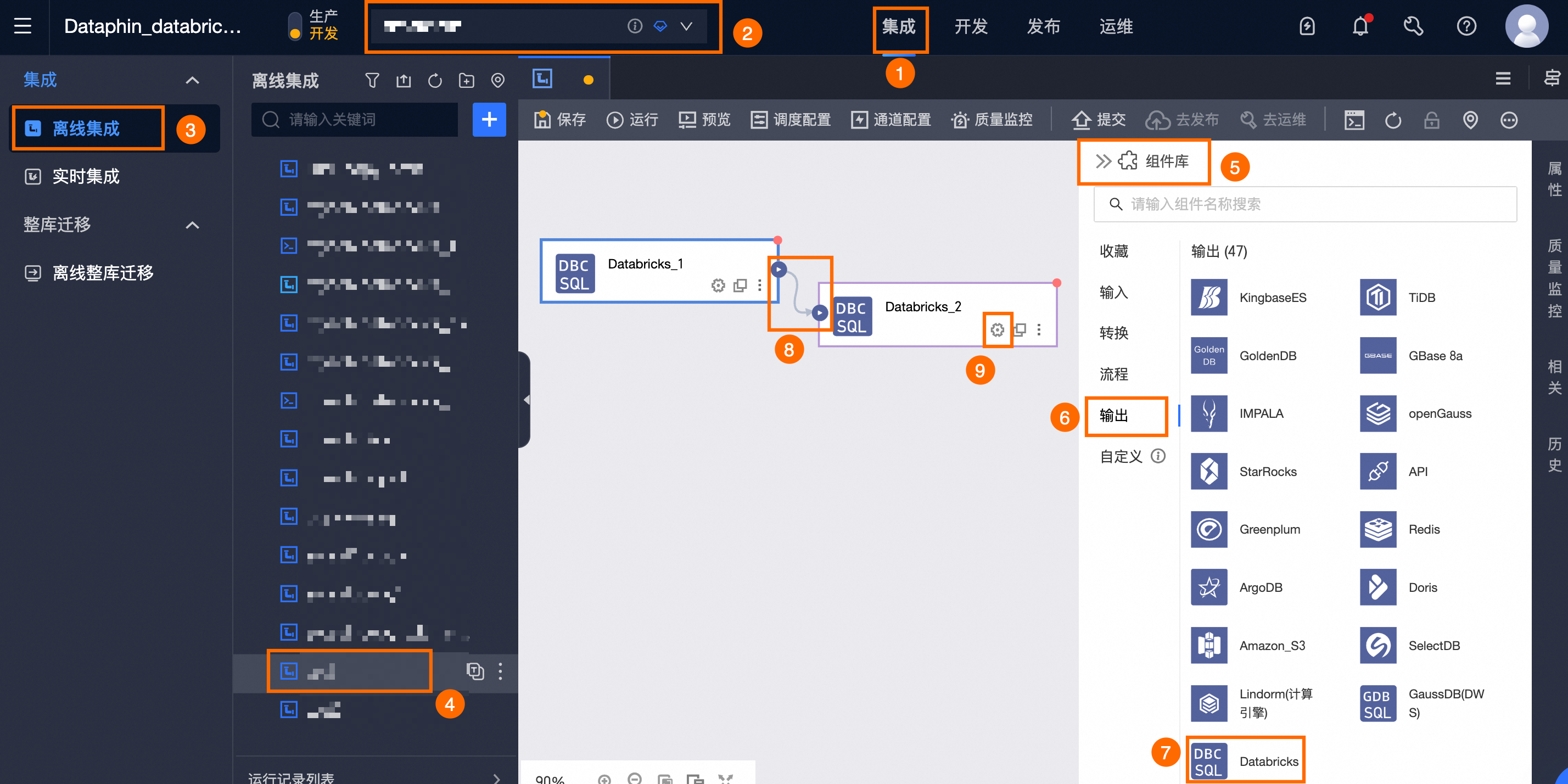
Task: Open 通道配置 in the toolbar
Action: coord(891,120)
